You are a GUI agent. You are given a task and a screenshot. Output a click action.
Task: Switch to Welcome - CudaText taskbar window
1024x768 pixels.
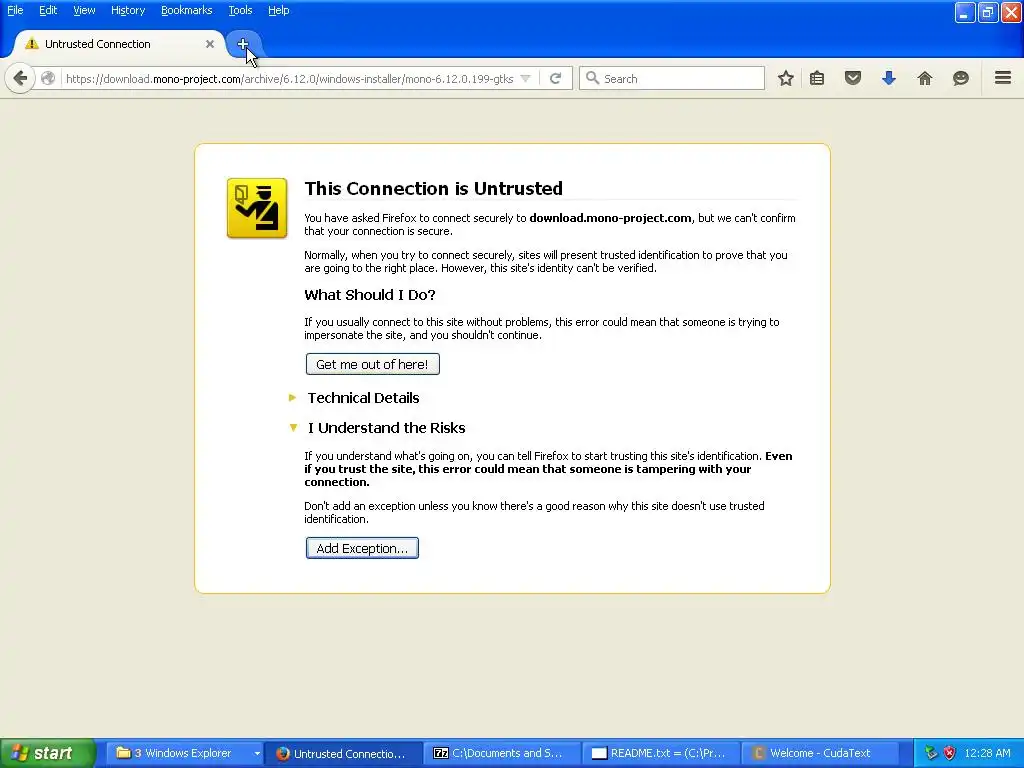820,753
